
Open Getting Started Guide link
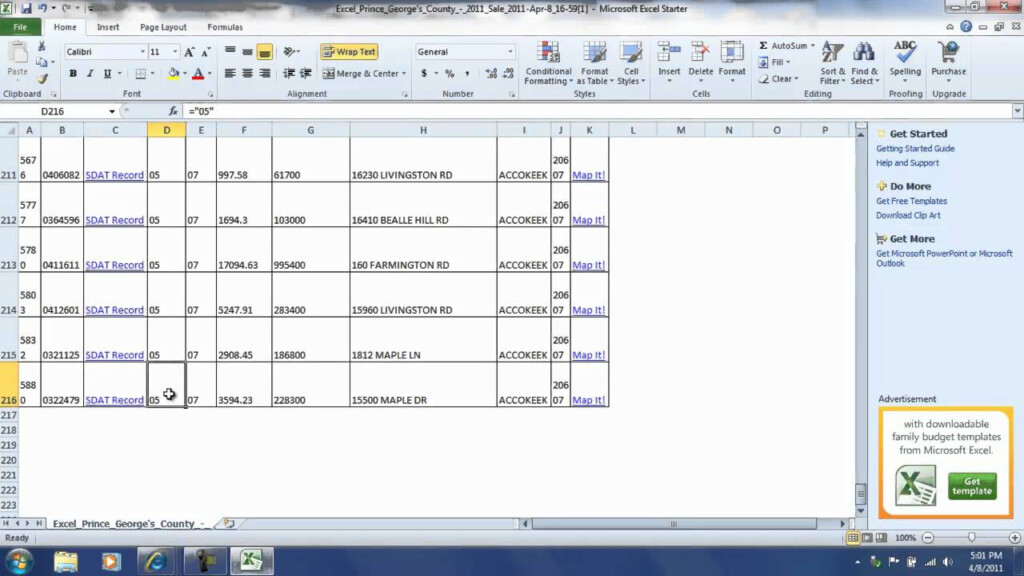(x=915, y=149)
